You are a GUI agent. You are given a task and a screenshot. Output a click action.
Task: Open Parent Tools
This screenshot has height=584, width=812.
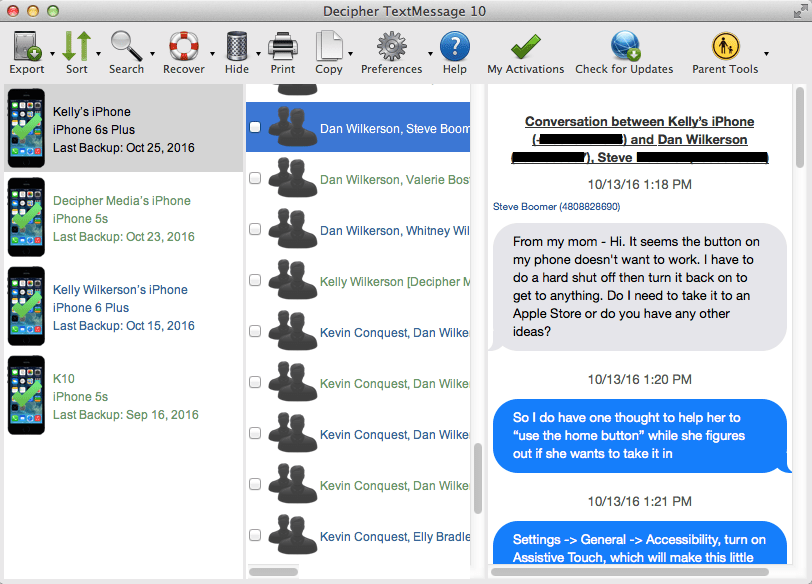pyautogui.click(x=725, y=45)
